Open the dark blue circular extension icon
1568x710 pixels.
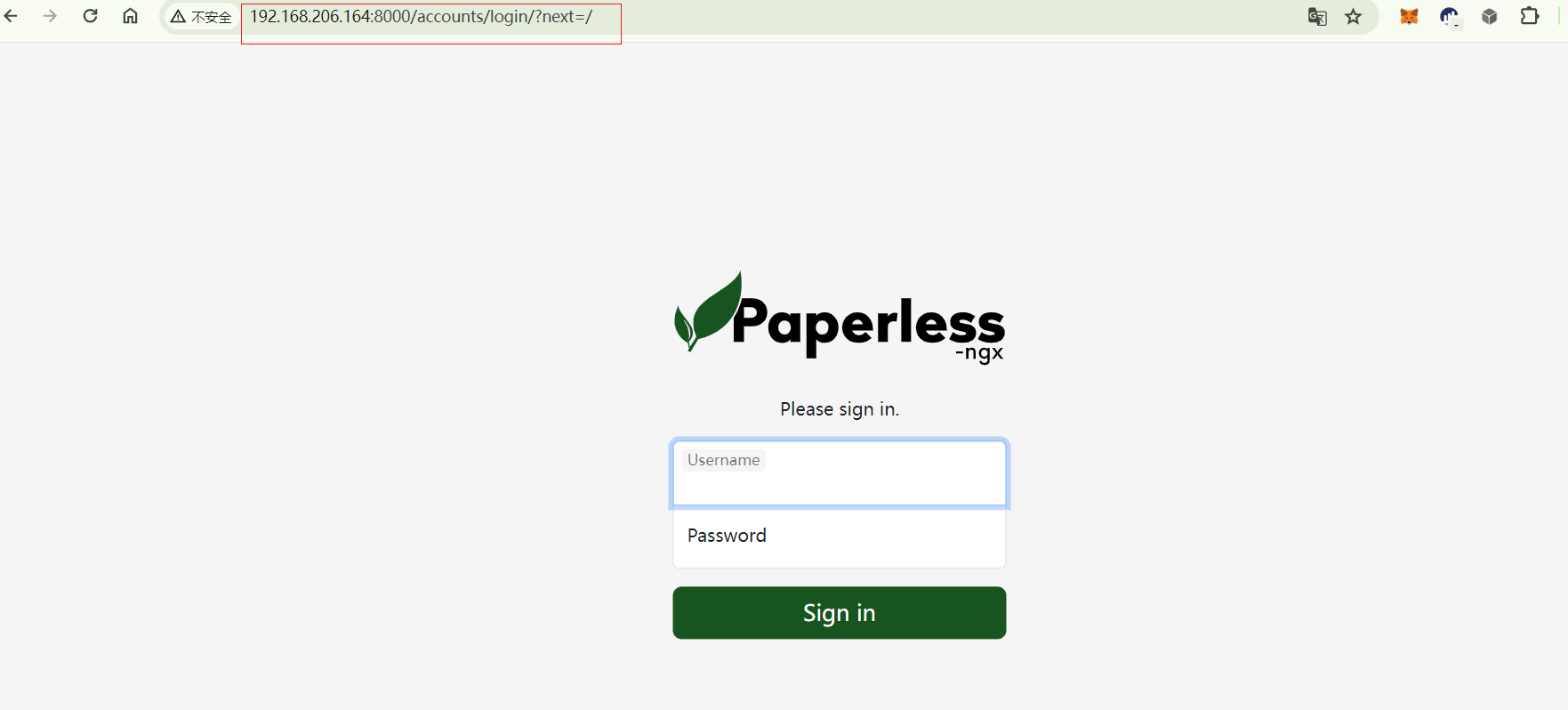(x=1450, y=17)
